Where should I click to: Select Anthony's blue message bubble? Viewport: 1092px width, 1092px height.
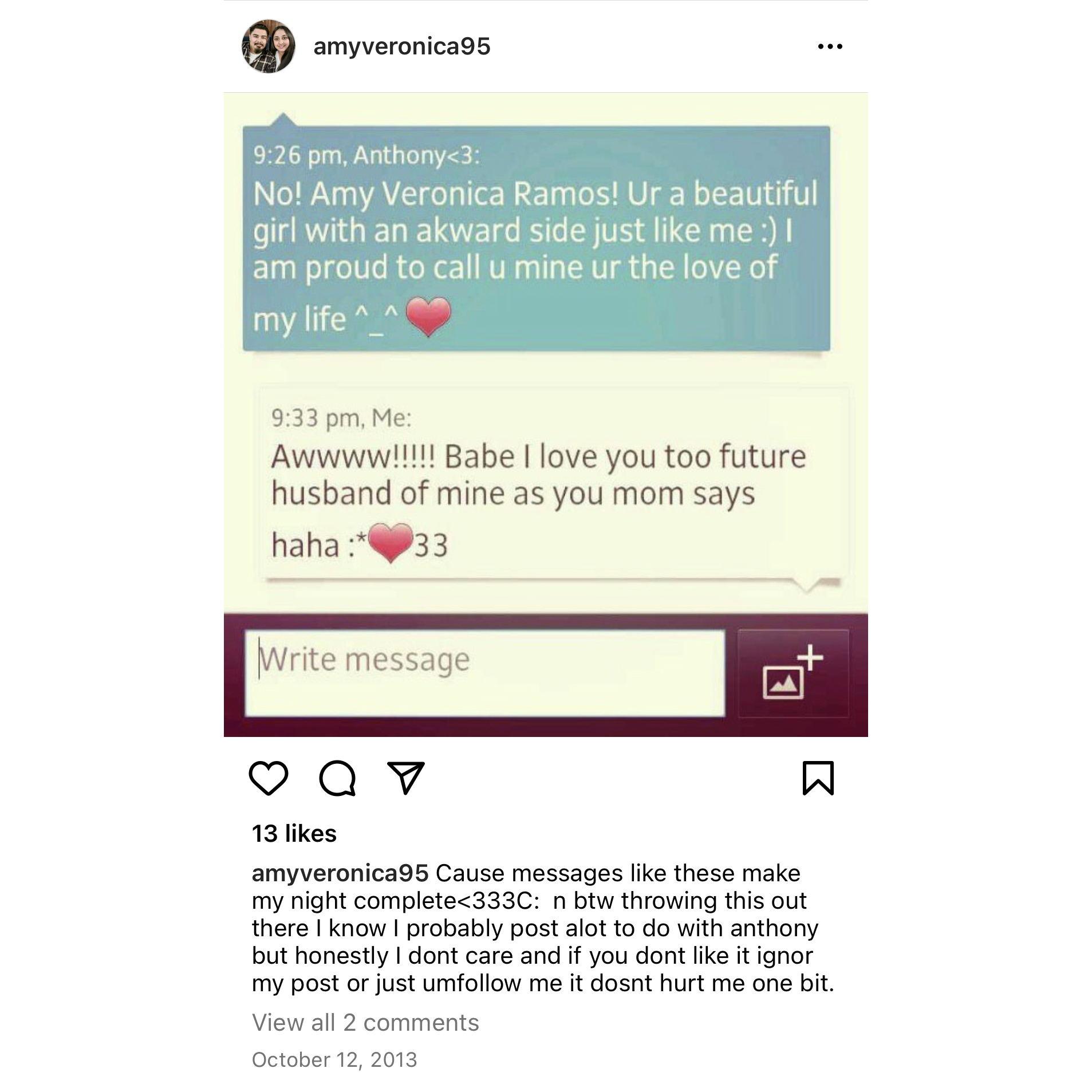pos(537,238)
